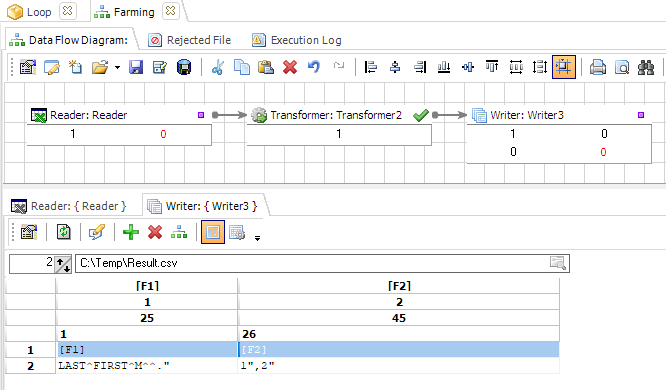Click the purple marker on Writer3 node
Screen dimensions: 666x390
coord(641,115)
